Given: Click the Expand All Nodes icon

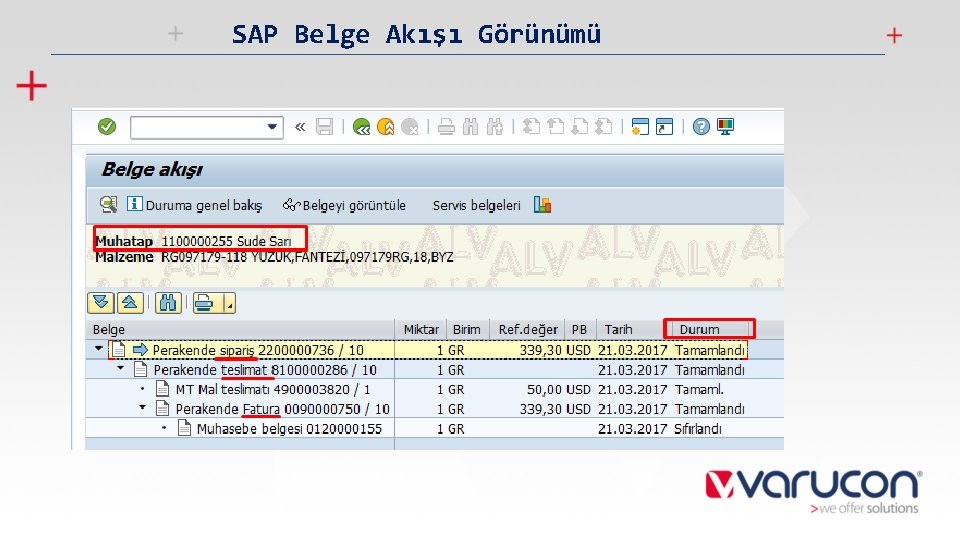Looking at the screenshot, I should (100, 303).
